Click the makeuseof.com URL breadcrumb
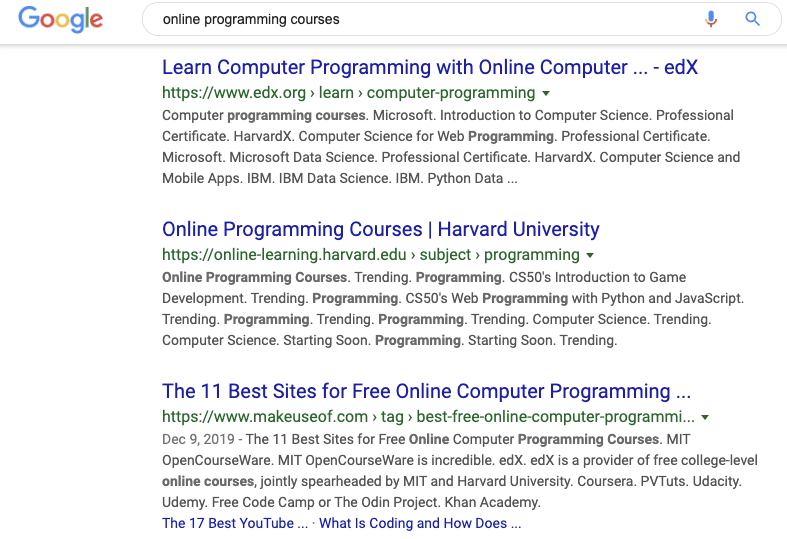This screenshot has height=539, width=787. [x=428, y=417]
